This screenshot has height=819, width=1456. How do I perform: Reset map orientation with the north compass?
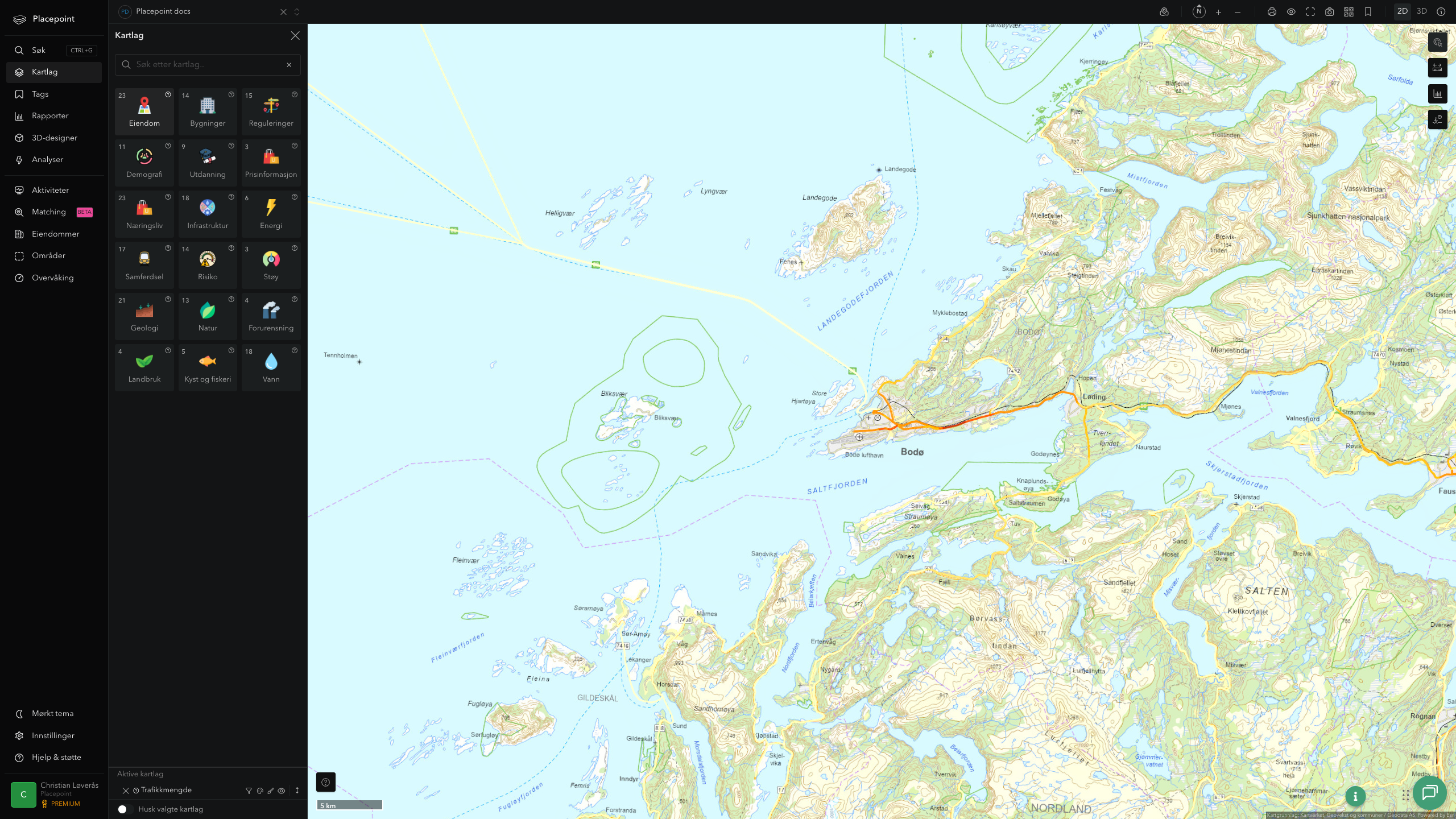pyautogui.click(x=1199, y=11)
